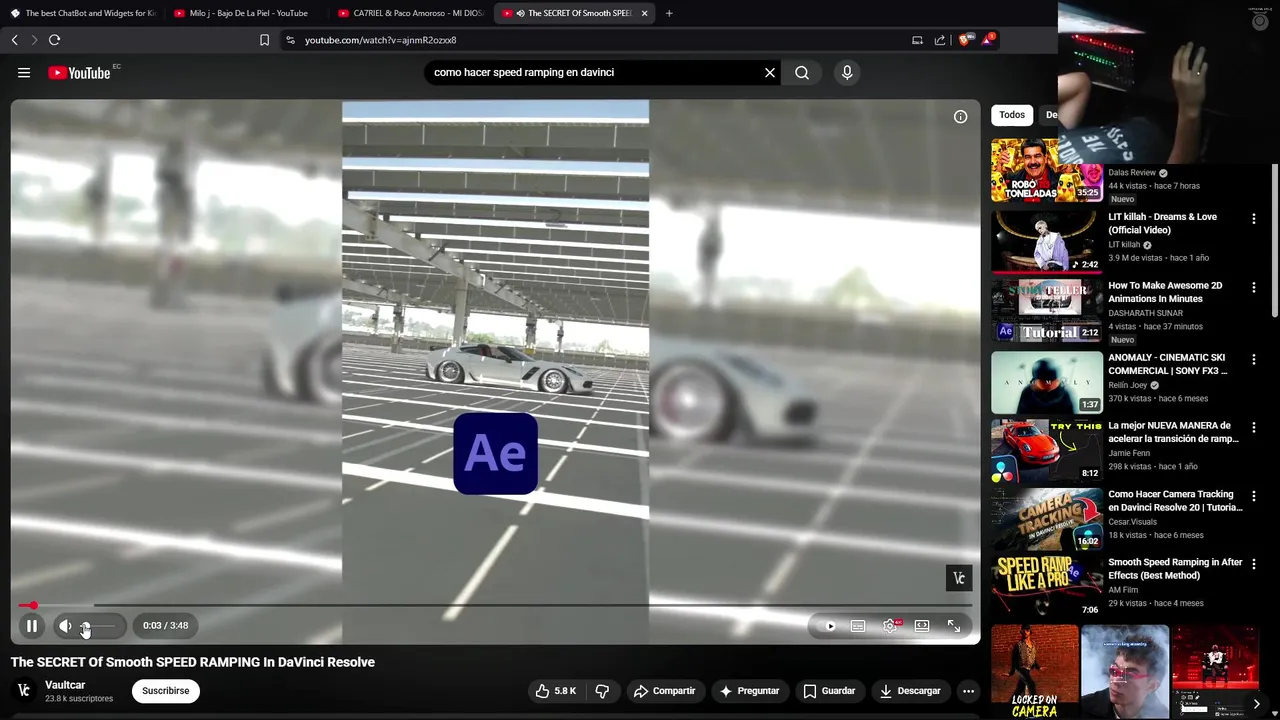Click the address bar URL

(380, 40)
